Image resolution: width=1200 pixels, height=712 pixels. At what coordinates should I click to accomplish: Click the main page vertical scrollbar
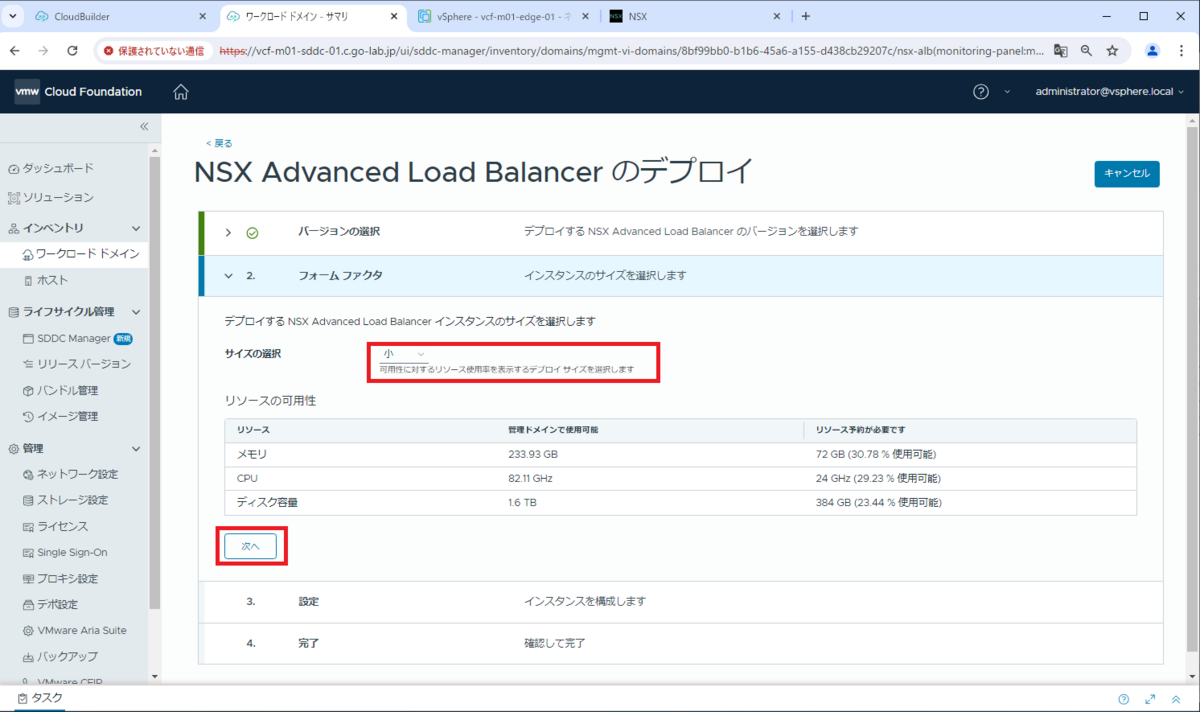(1190, 390)
